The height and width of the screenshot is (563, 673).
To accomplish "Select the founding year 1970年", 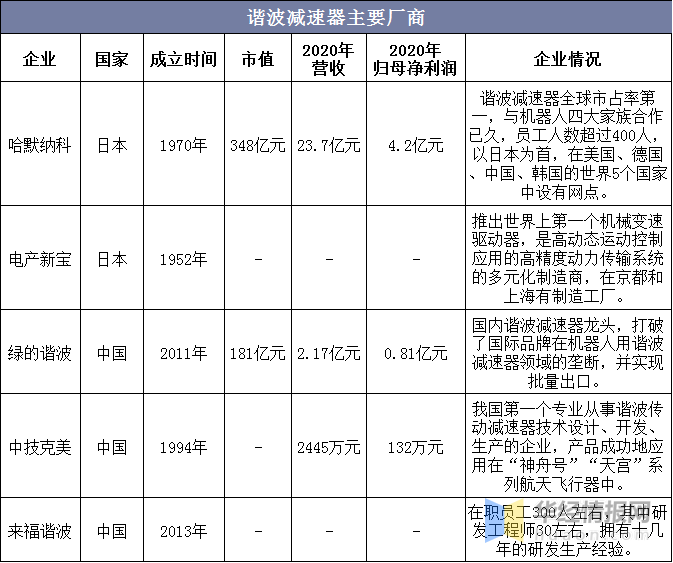I will (x=183, y=145).
